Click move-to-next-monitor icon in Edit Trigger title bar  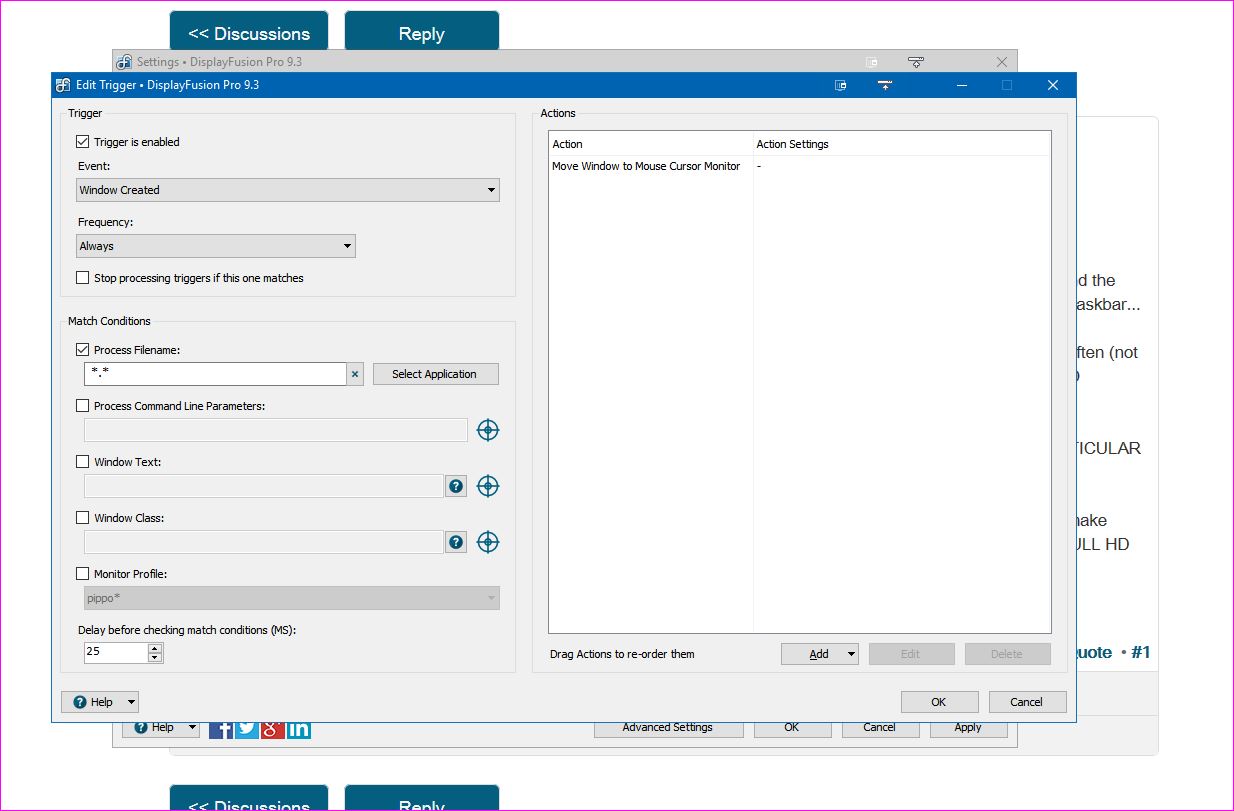[x=841, y=86]
